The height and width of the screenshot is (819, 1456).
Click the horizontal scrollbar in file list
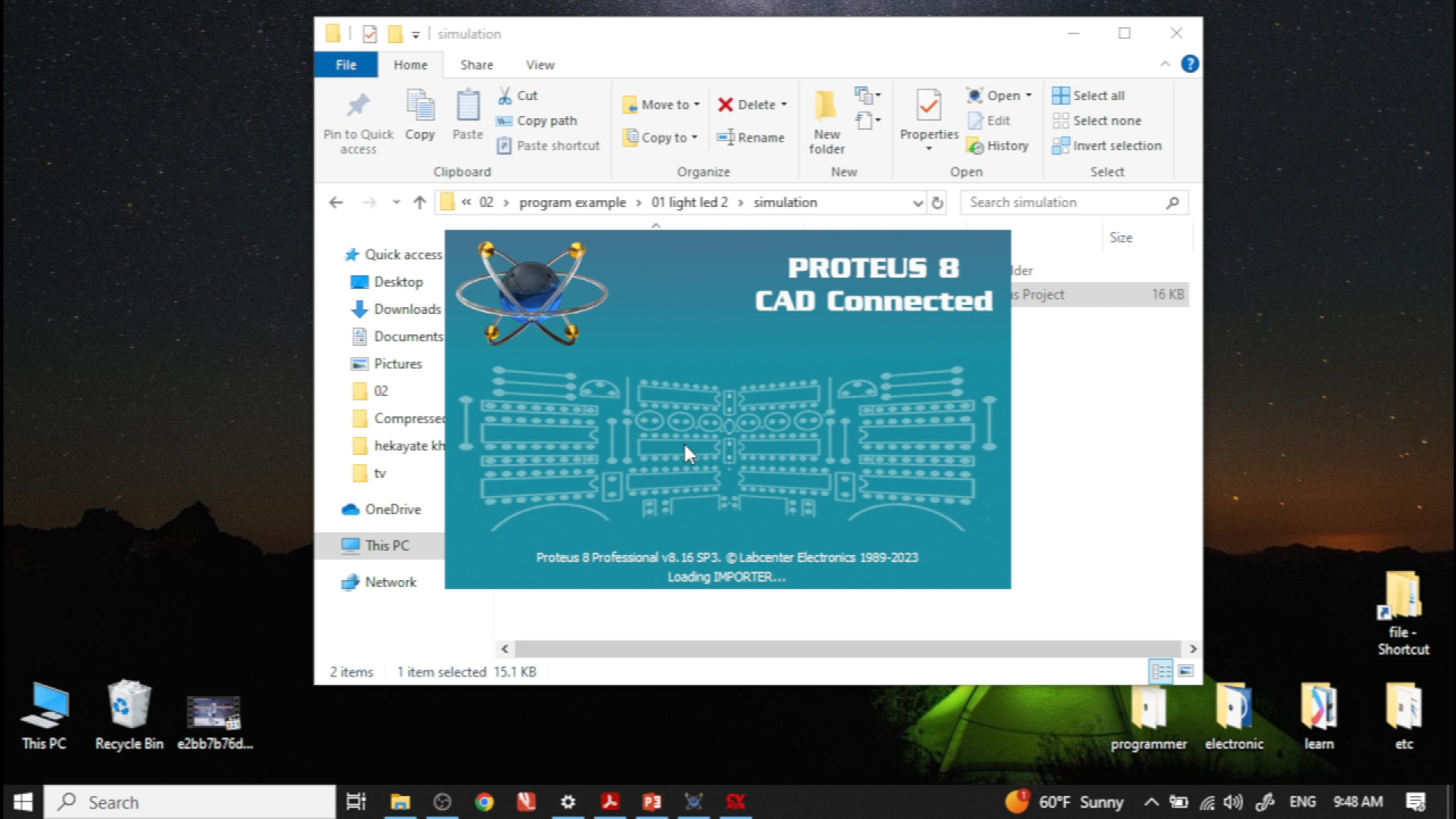(x=848, y=649)
